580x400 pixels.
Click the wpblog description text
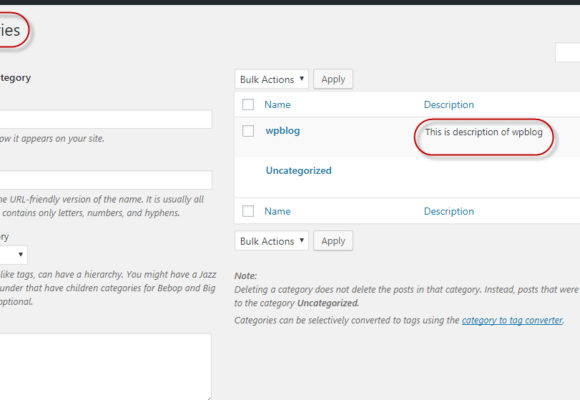(x=483, y=132)
